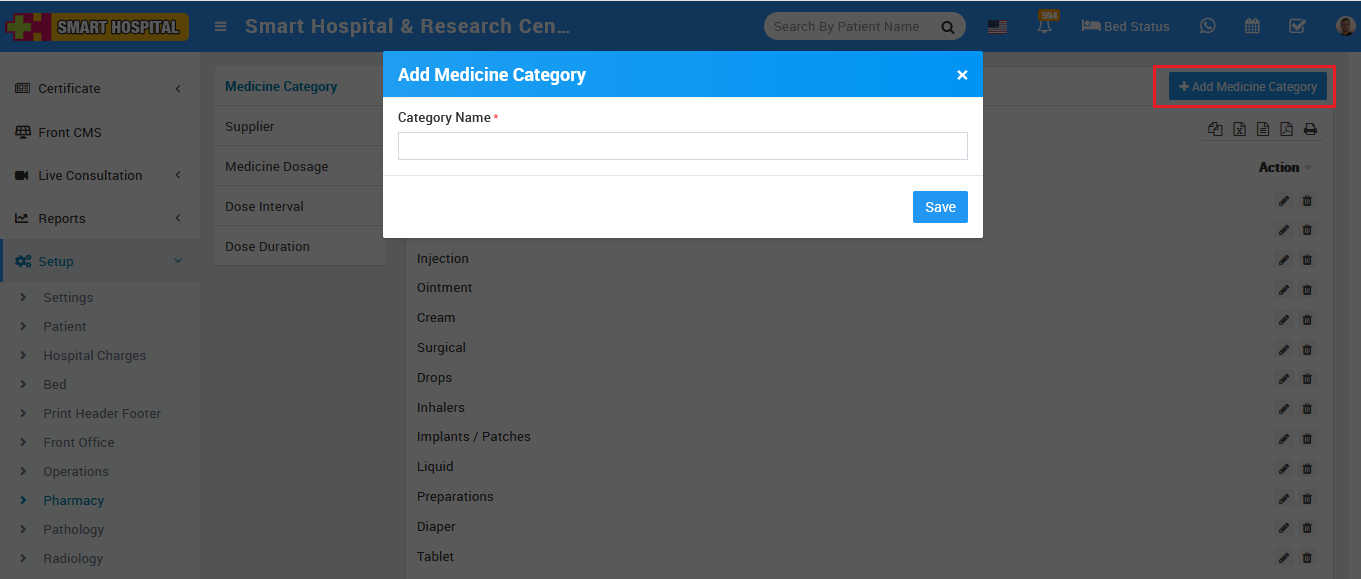This screenshot has height=579, width=1361.
Task: Switch to the Supplier tab
Action: pyautogui.click(x=250, y=127)
